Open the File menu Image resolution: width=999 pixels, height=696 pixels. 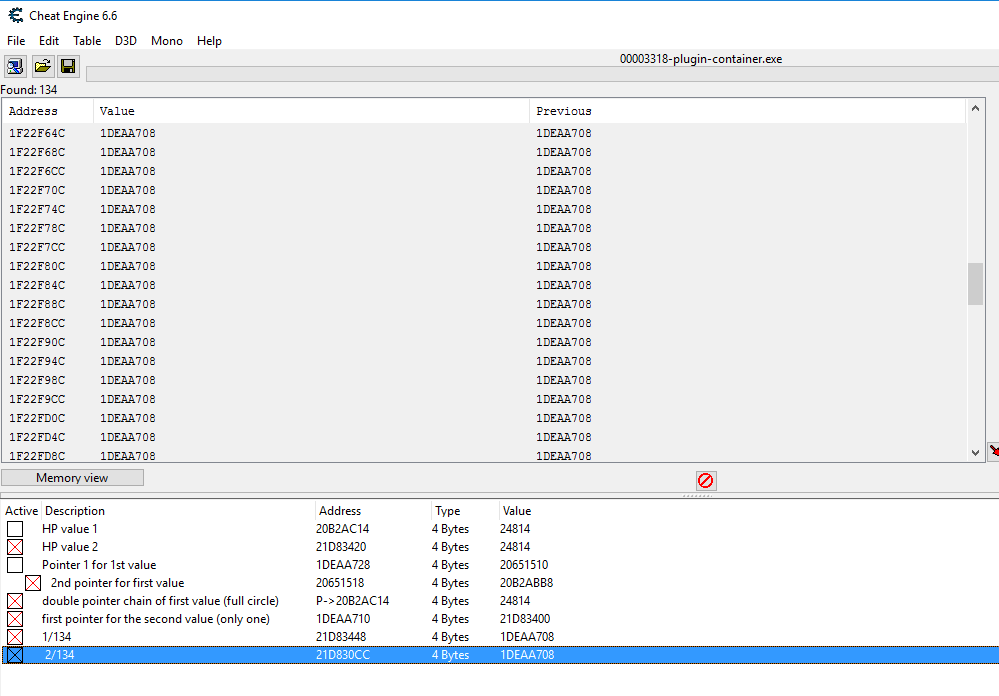16,41
